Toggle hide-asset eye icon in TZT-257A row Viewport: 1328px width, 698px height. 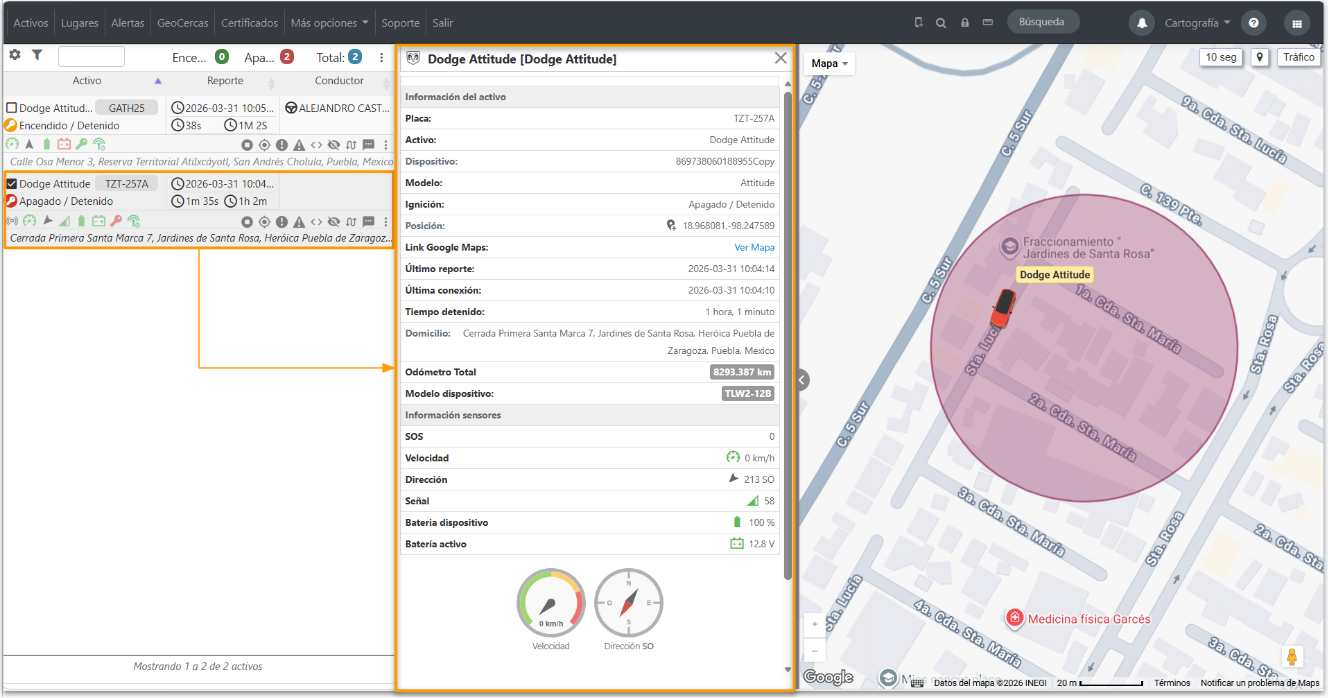334,221
